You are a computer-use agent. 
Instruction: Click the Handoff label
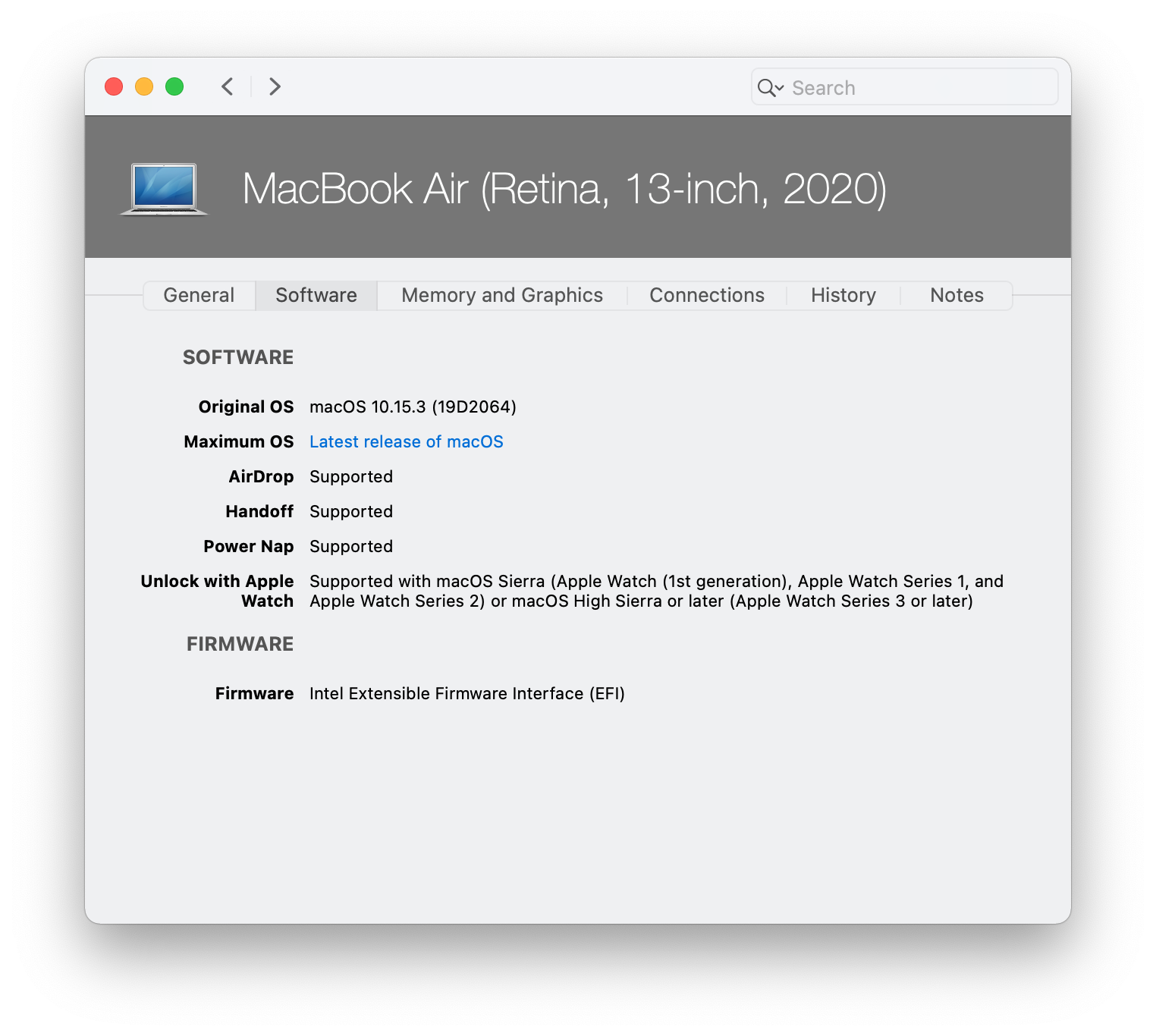pos(259,511)
